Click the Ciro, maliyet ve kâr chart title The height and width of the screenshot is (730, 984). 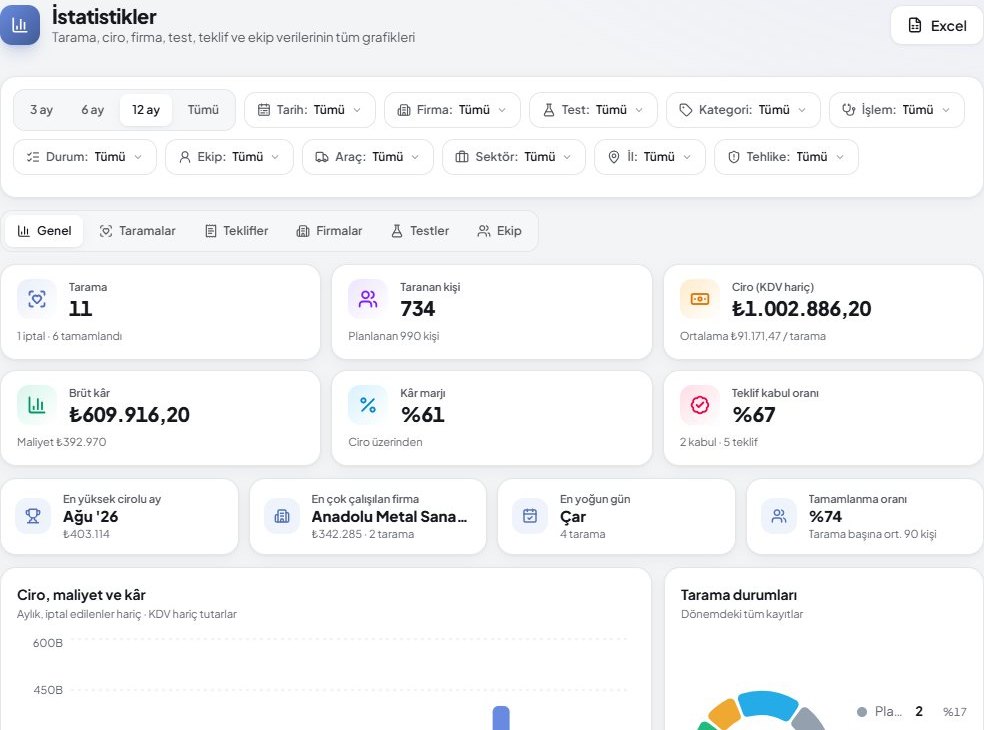(82, 595)
